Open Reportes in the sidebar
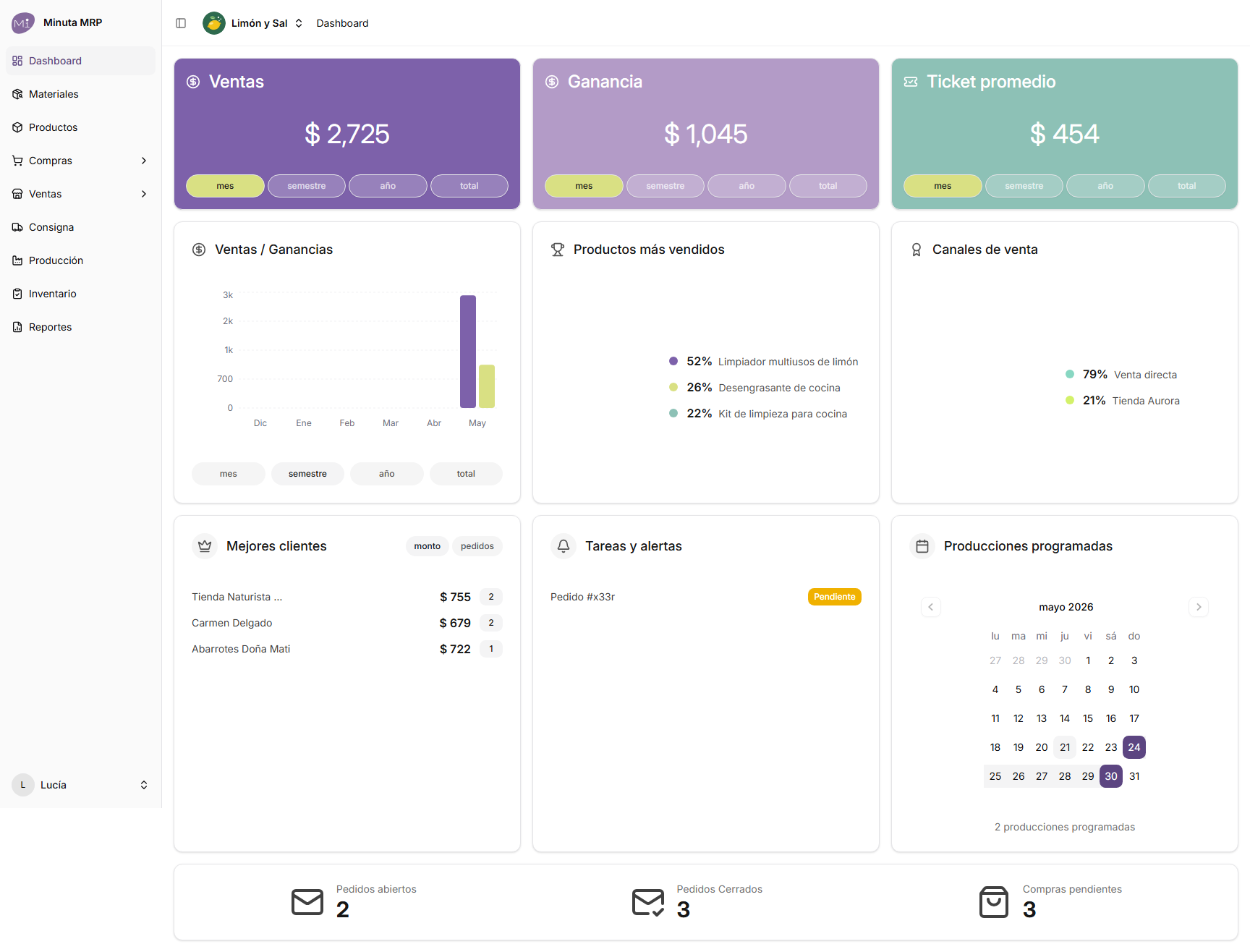The height and width of the screenshot is (952, 1250). tap(80, 327)
